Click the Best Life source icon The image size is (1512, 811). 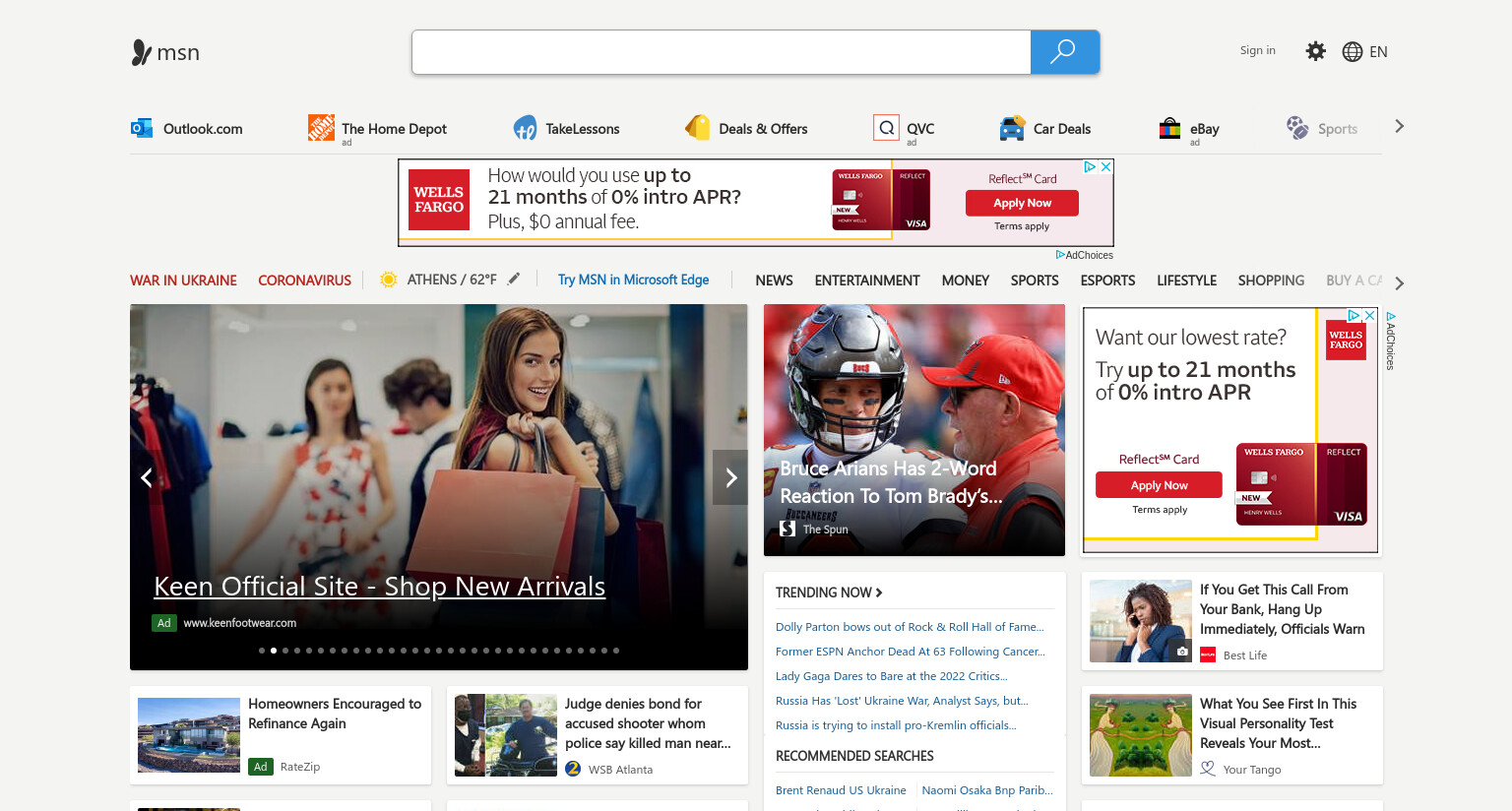tap(1208, 655)
